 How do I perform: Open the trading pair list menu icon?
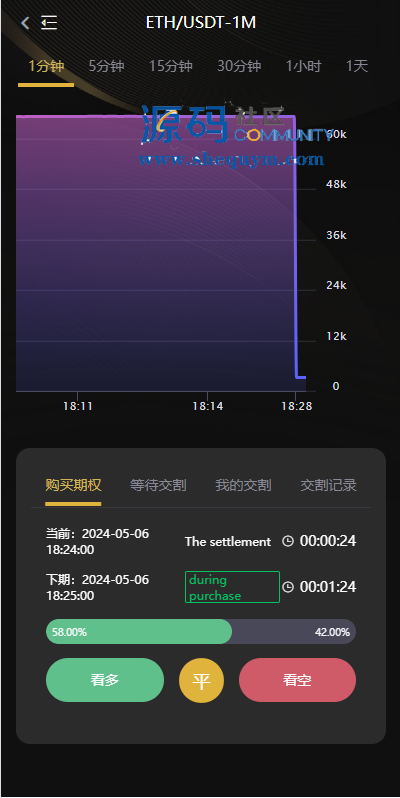pyautogui.click(x=49, y=23)
